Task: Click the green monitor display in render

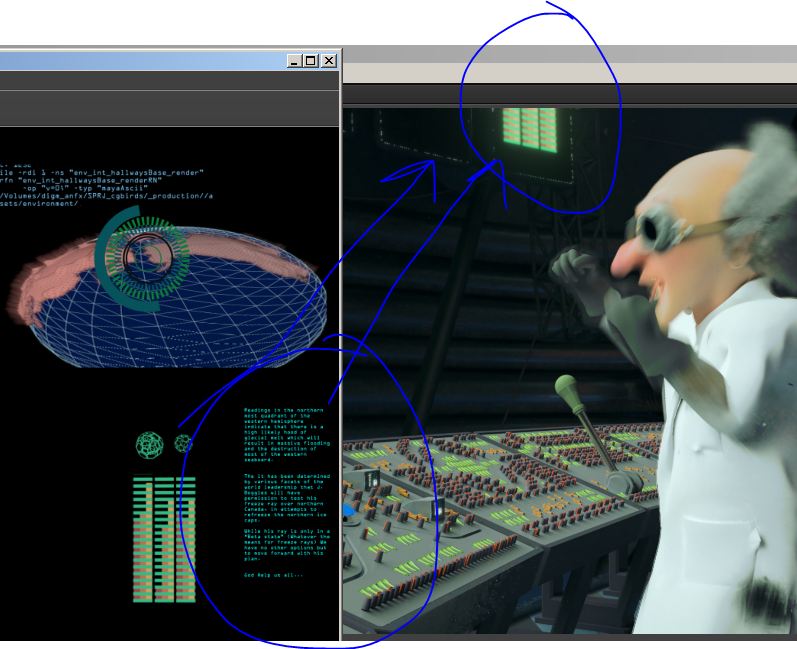Action: (526, 130)
